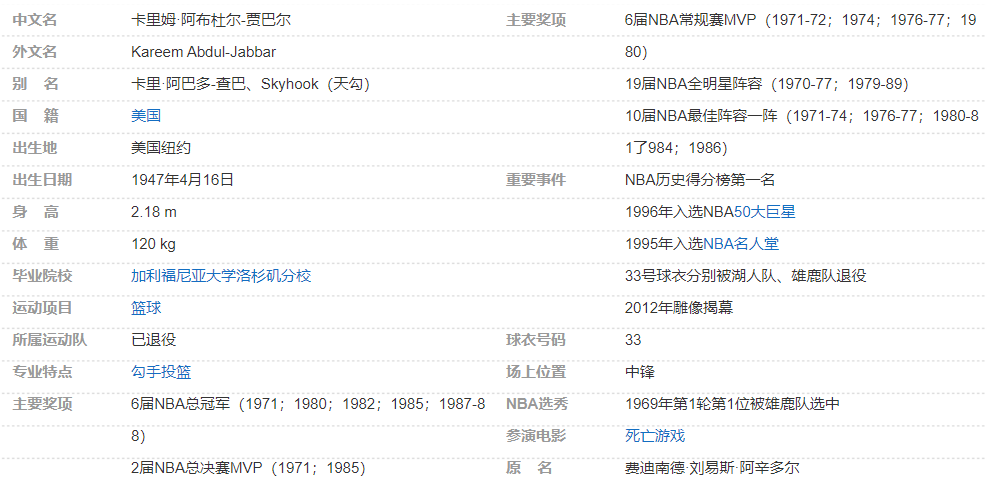The width and height of the screenshot is (995, 489).
Task: Select the name Kareem Abdul-Jabbar
Action: click(204, 51)
